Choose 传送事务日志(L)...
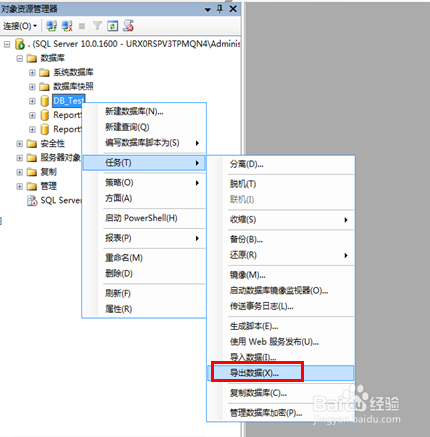This screenshot has width=430, height=437. tap(281, 306)
